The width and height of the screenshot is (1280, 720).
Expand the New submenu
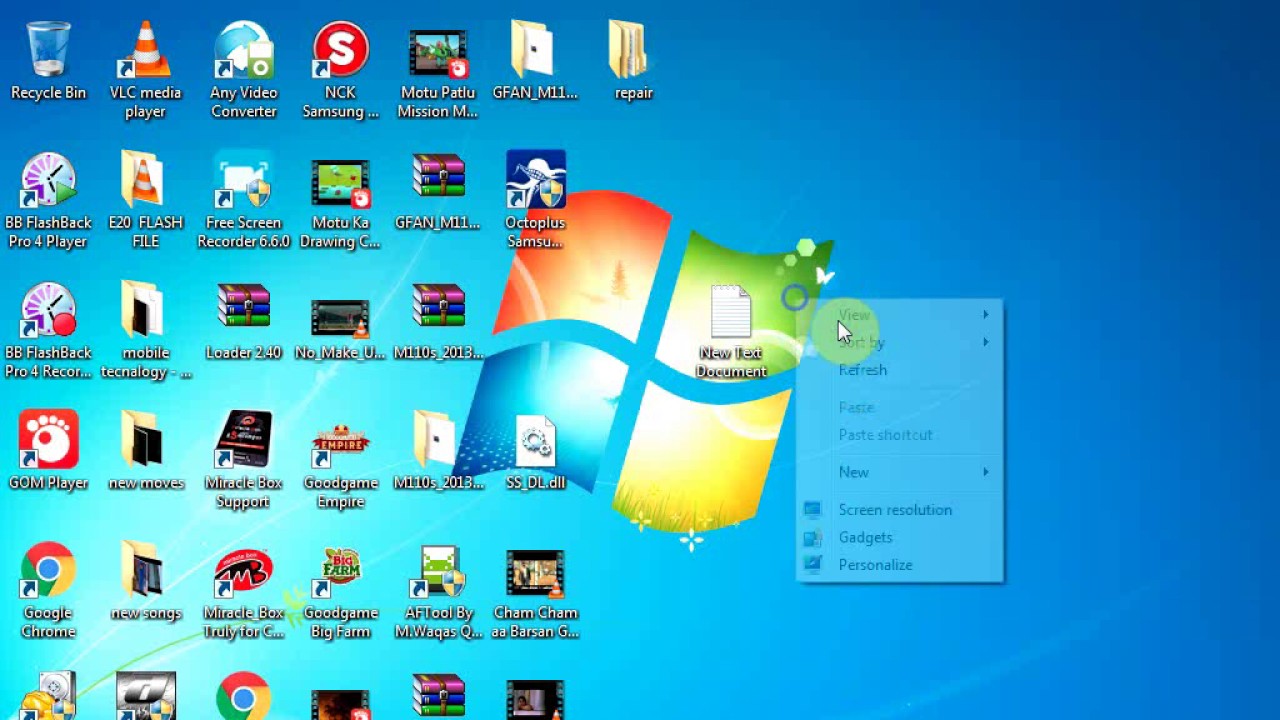900,472
